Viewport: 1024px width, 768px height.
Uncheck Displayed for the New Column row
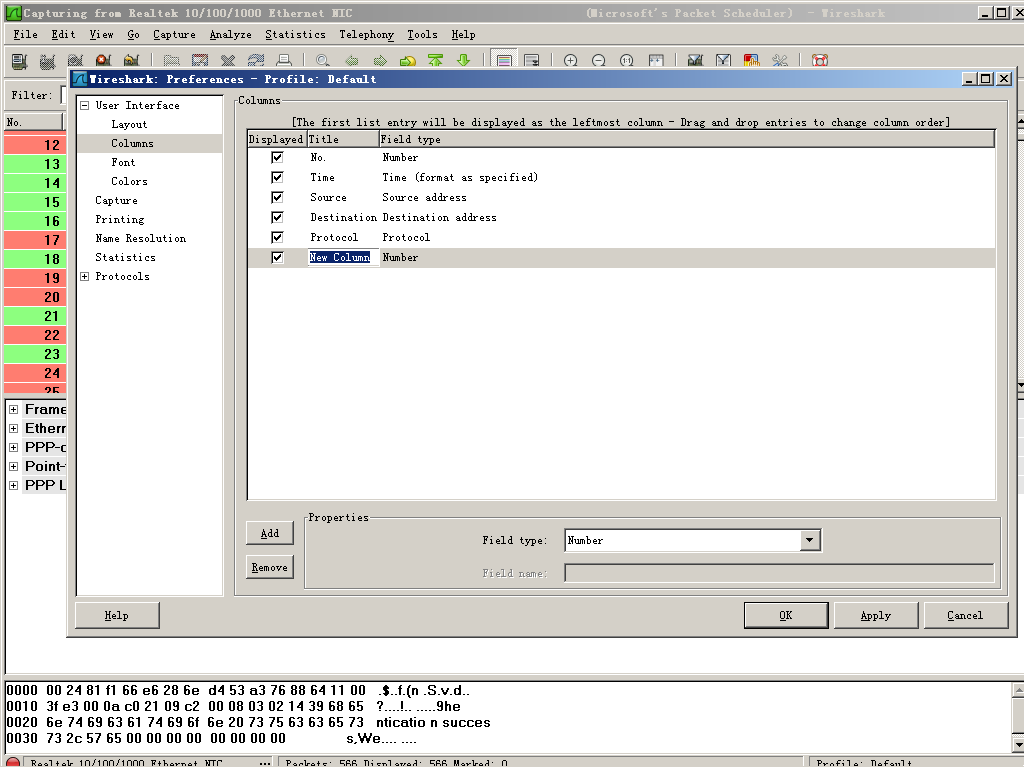click(277, 257)
